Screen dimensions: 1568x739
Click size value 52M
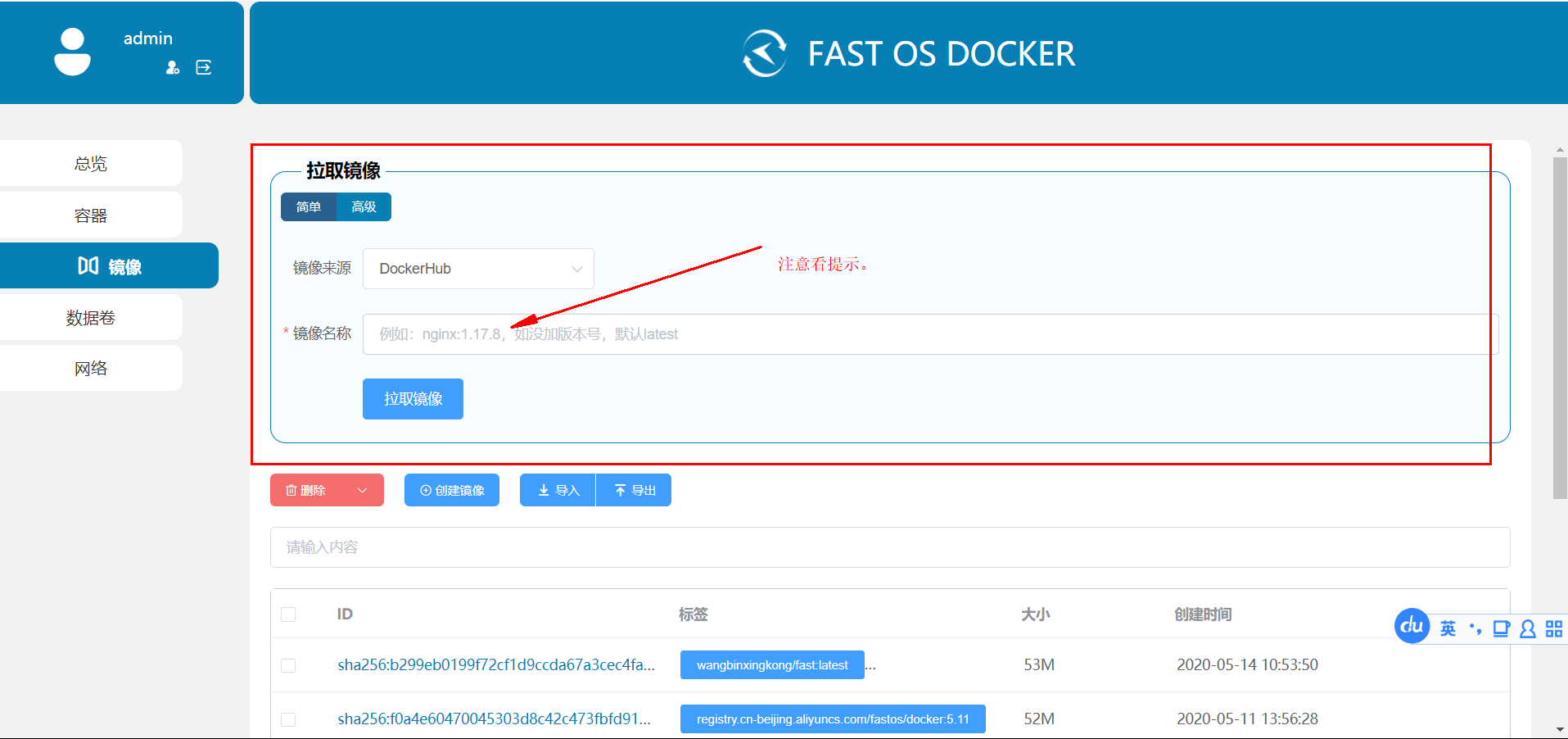click(x=1039, y=719)
